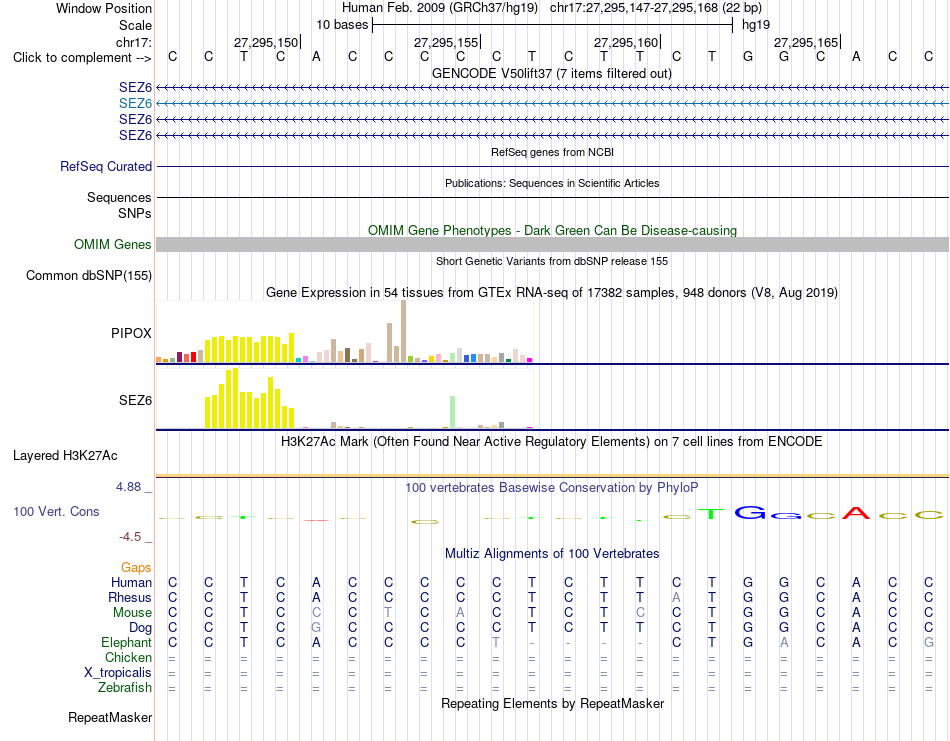The width and height of the screenshot is (950, 741).
Task: Select the Zebrafish alignment row label
Action: (x=124, y=688)
